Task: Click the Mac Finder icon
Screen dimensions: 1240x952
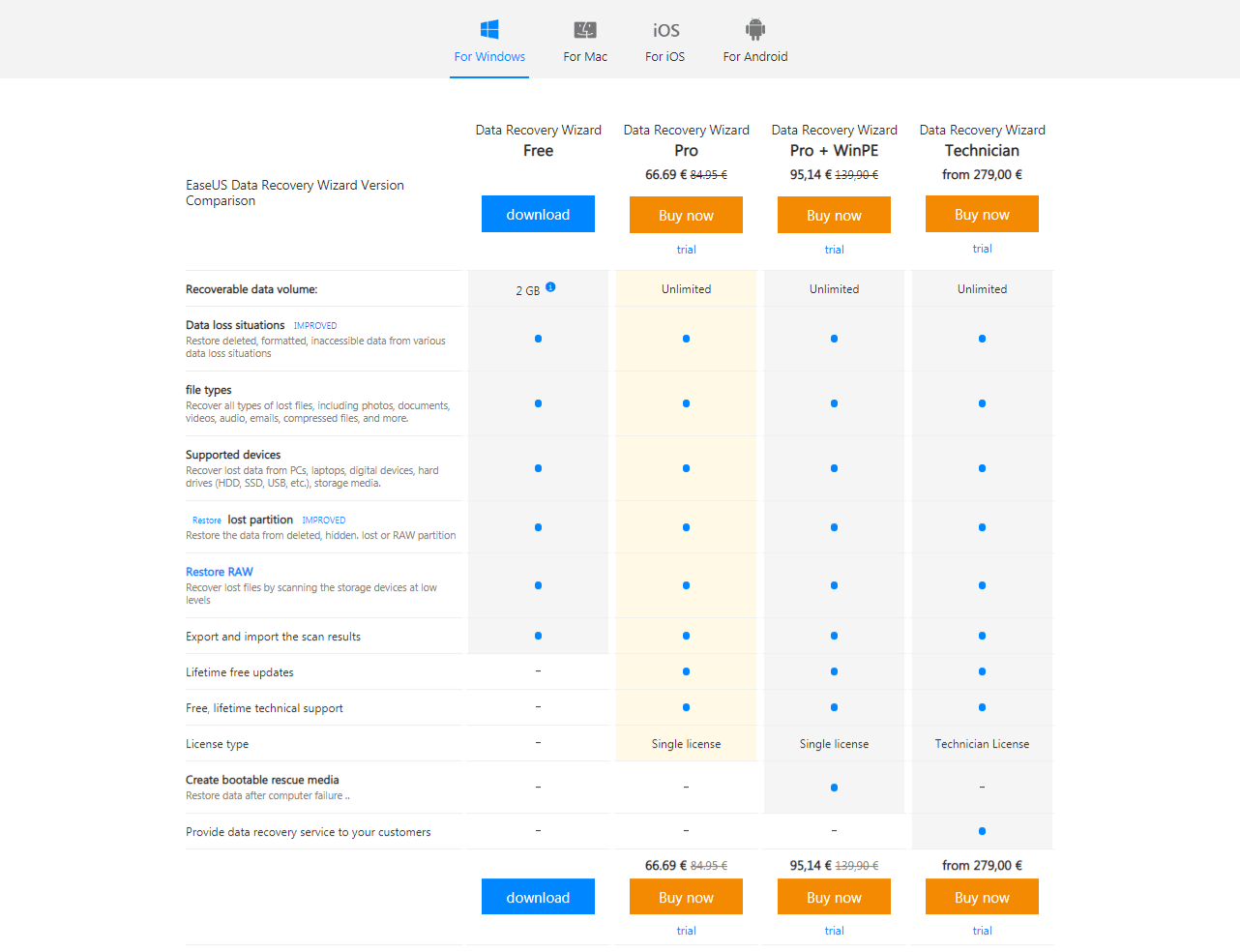Action: [x=585, y=30]
